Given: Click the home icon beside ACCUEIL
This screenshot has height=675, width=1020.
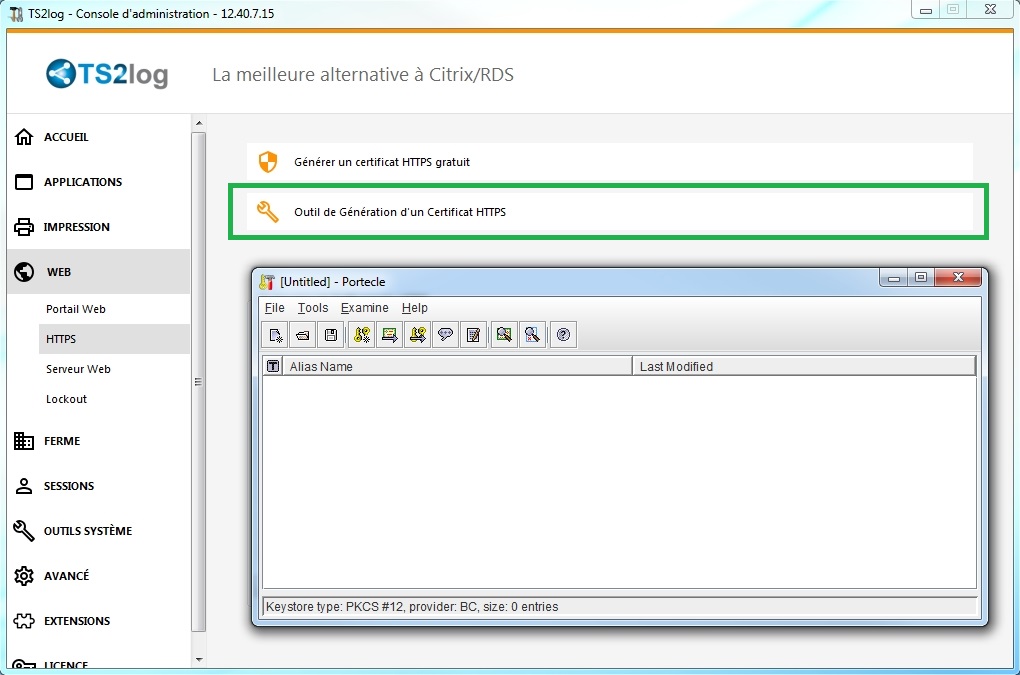Looking at the screenshot, I should click(x=24, y=137).
